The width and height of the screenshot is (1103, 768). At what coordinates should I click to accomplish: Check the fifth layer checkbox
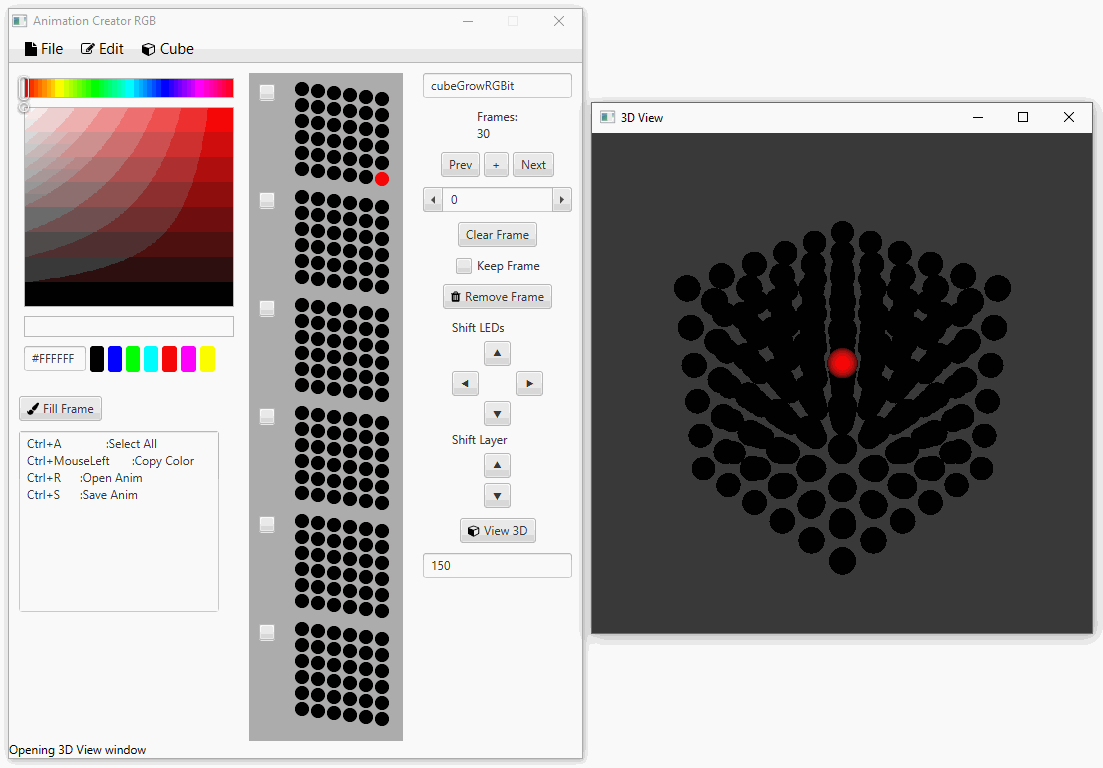(267, 525)
